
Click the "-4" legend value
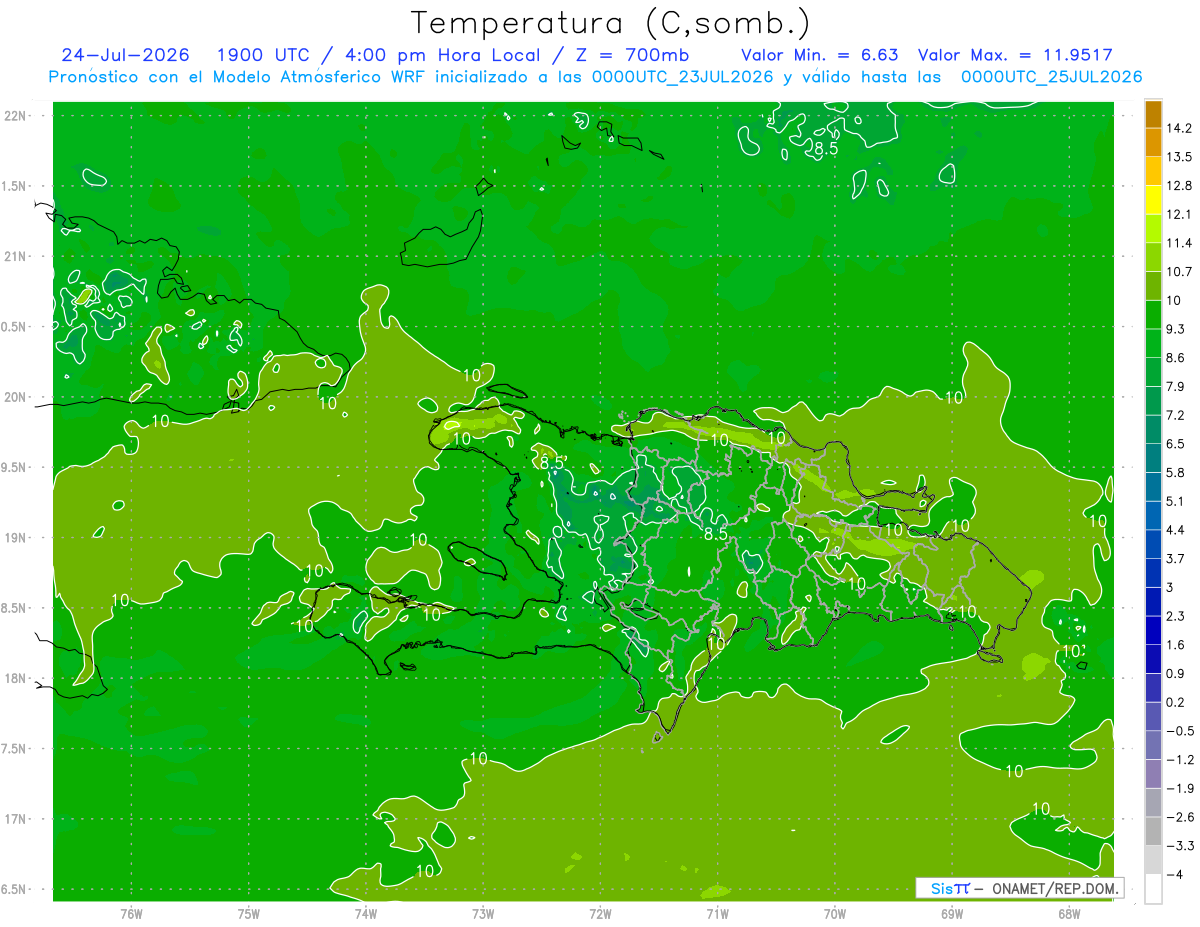[x=1175, y=874]
